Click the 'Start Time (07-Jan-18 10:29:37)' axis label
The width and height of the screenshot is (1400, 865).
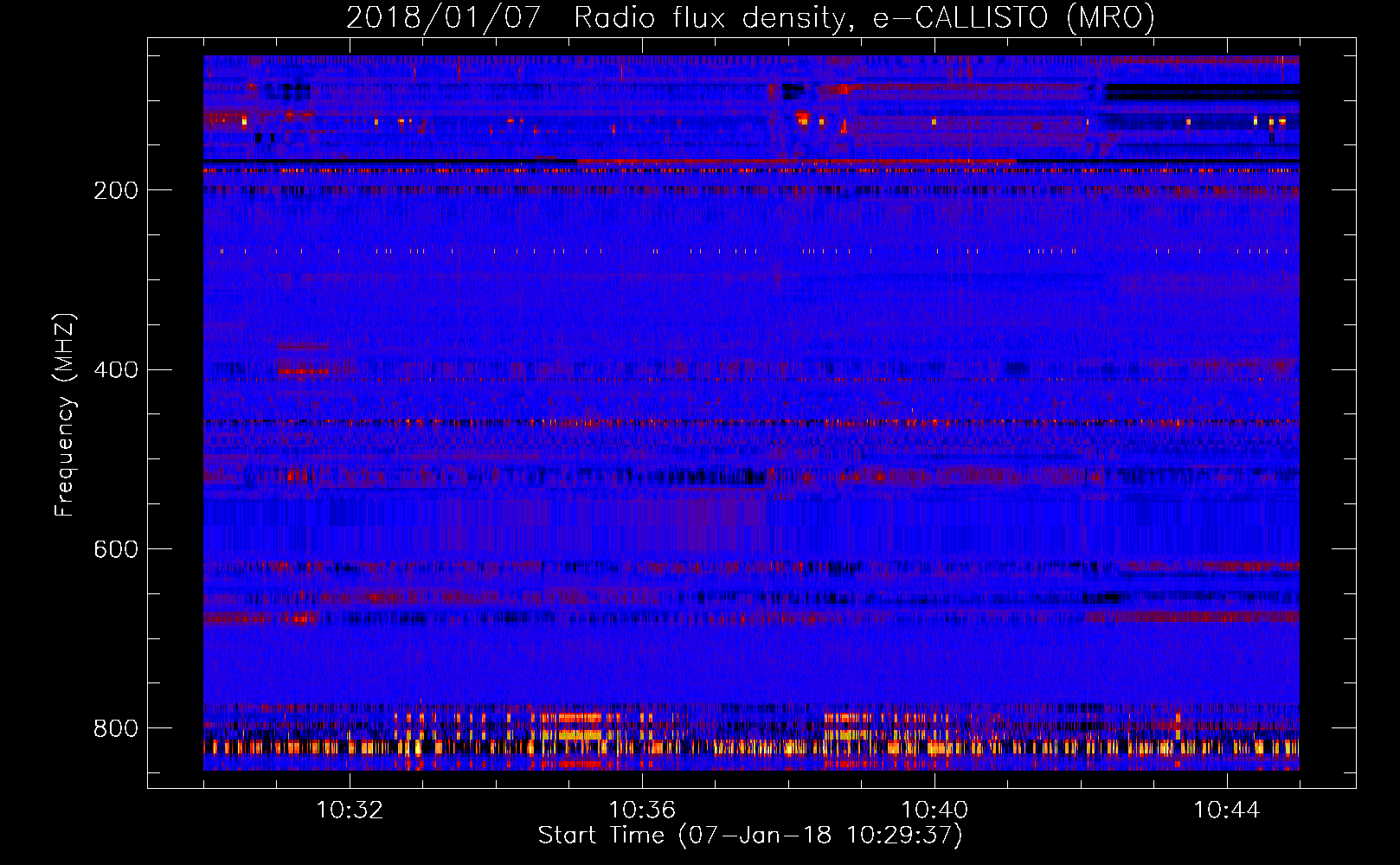pos(750,836)
